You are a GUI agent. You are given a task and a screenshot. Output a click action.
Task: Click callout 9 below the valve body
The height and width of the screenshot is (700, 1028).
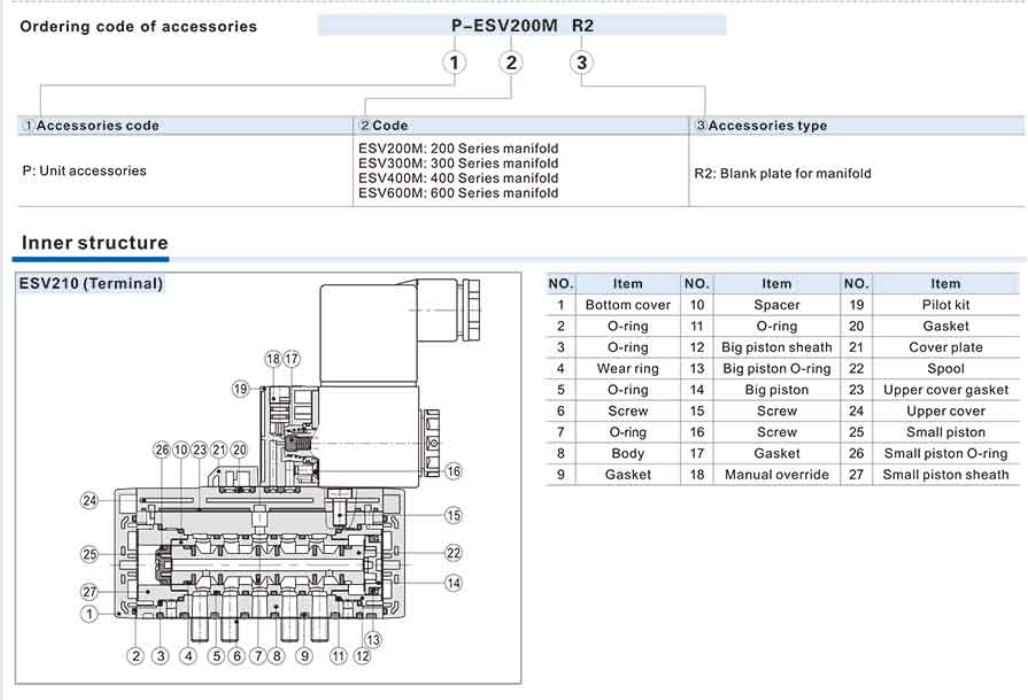305,657
